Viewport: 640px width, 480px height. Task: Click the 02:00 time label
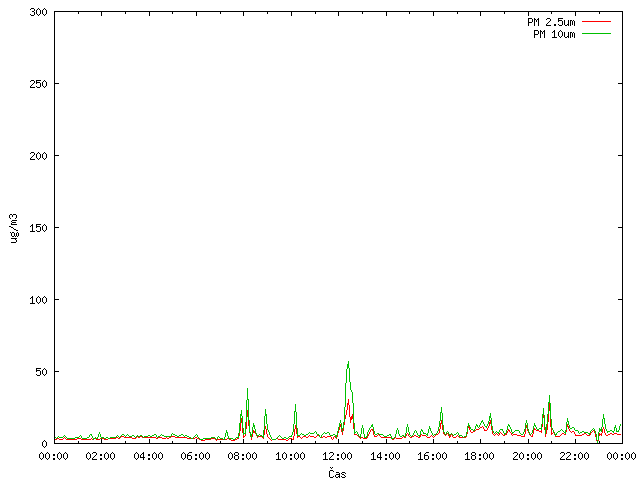[x=100, y=456]
